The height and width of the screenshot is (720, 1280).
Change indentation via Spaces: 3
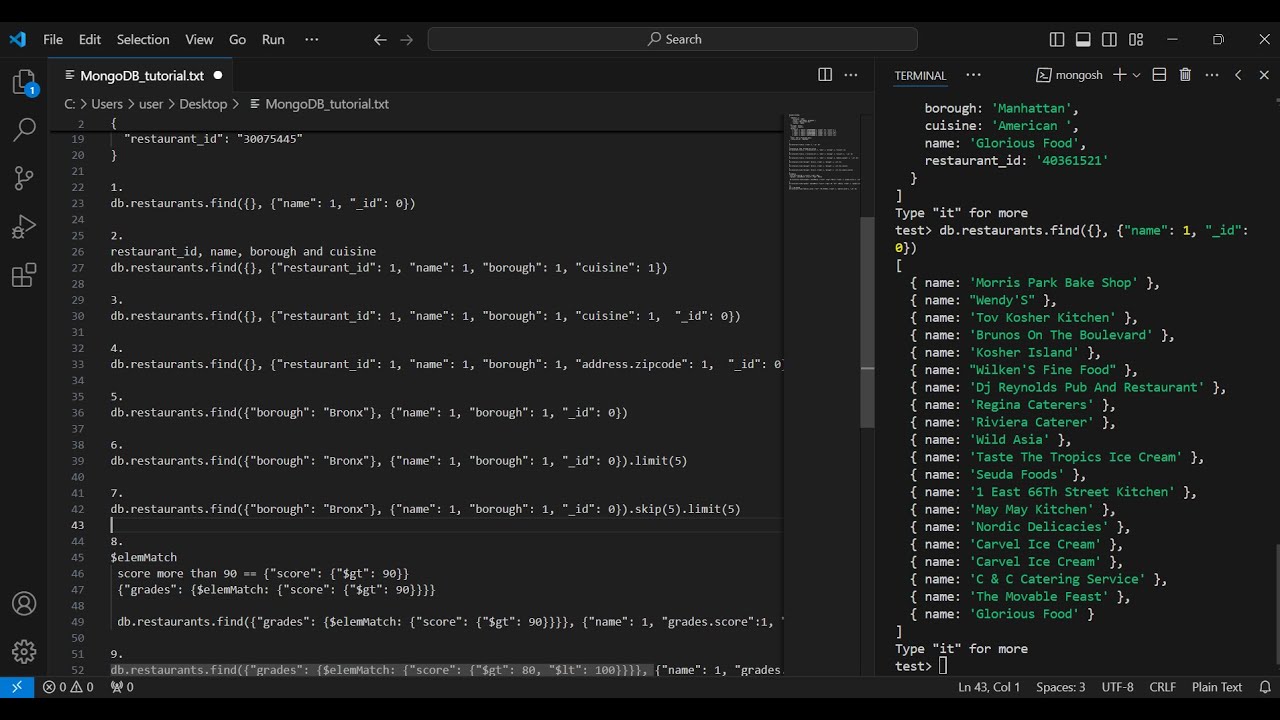tap(1060, 687)
